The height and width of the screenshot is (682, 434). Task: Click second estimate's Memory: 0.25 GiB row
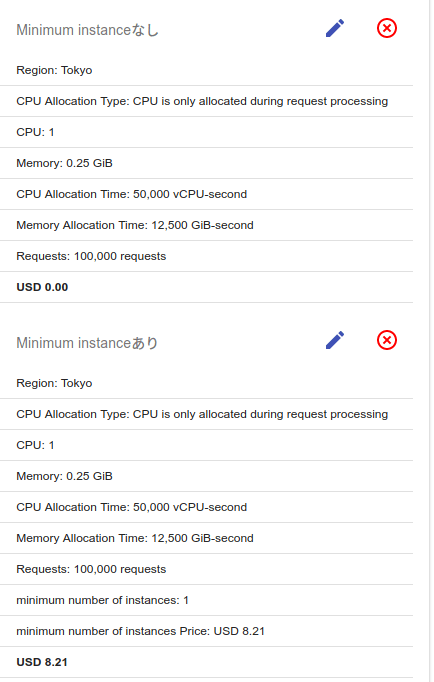tap(206, 476)
